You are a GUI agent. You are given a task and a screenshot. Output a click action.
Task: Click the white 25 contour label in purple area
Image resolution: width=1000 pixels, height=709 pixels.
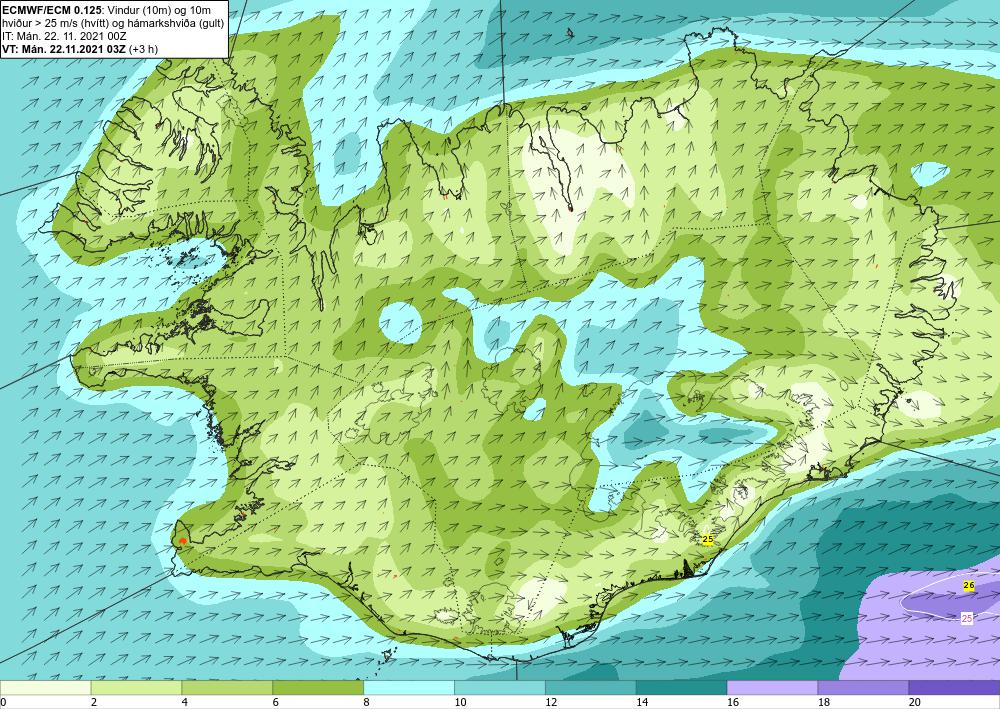pyautogui.click(x=967, y=618)
